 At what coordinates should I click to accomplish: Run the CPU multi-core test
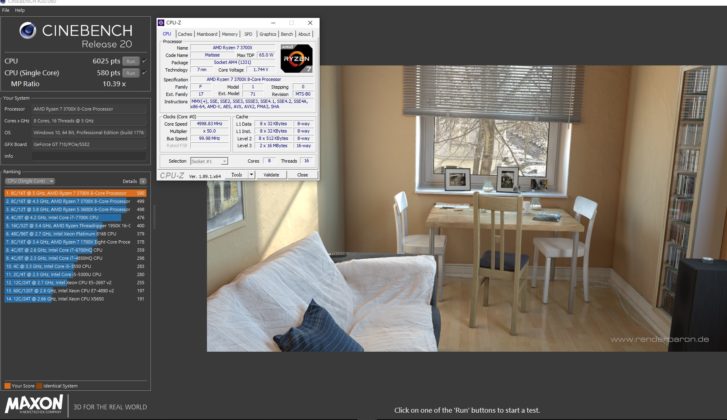coord(131,61)
